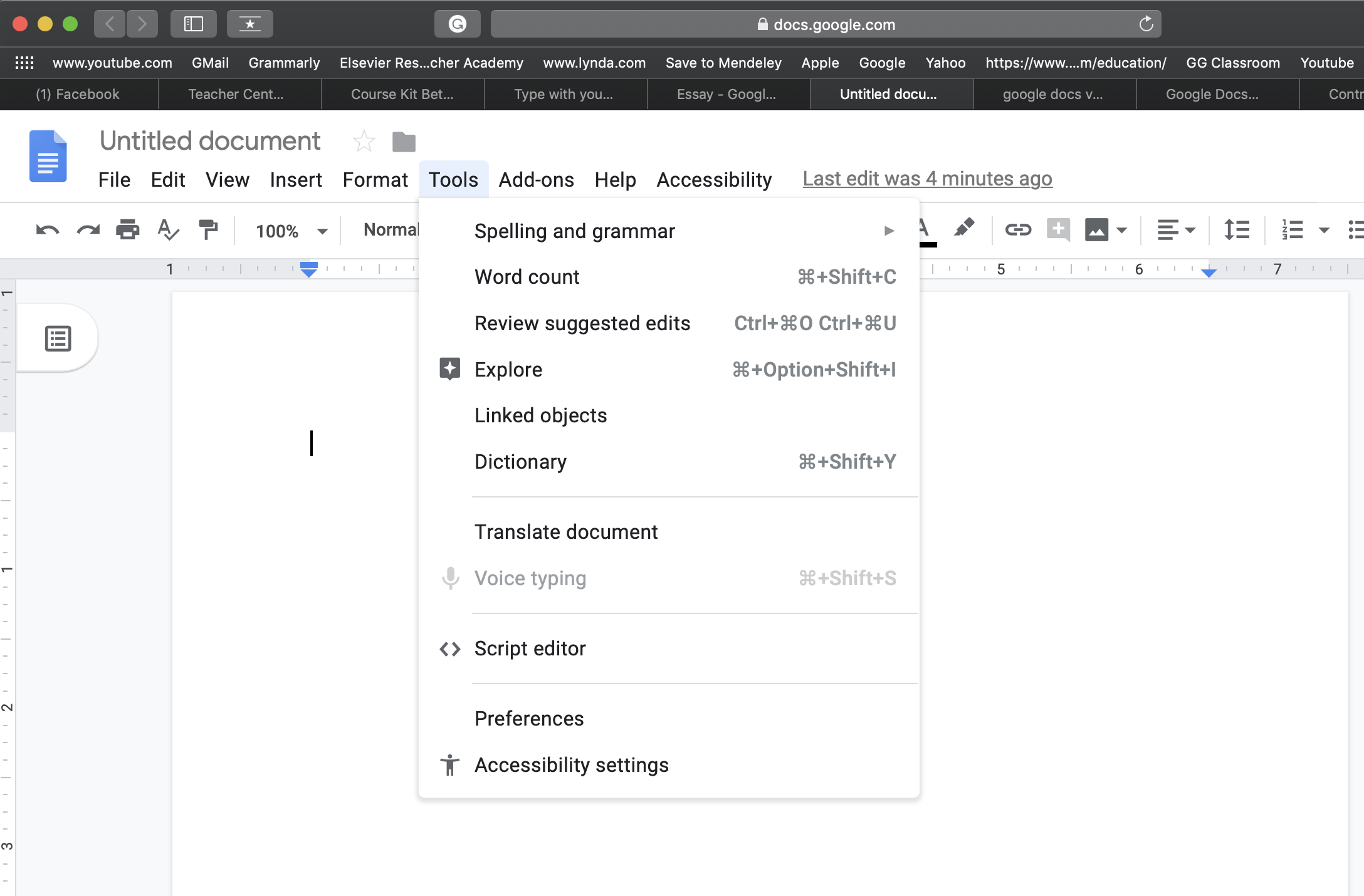This screenshot has height=896, width=1364.
Task: Click the Voice typing option
Action: tap(529, 578)
